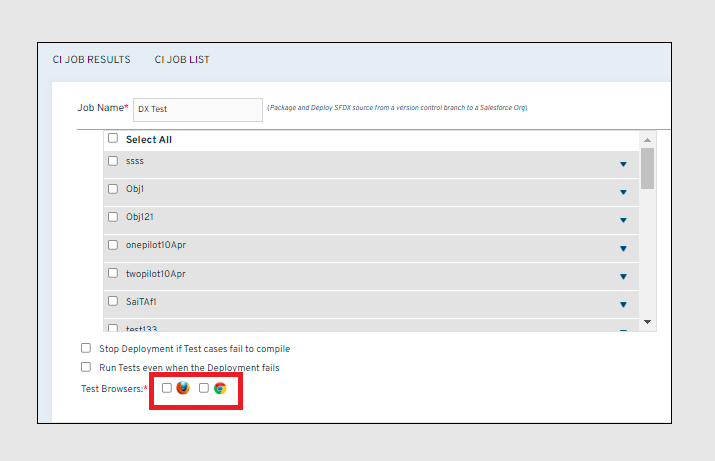Enable Run Tests even when Deployment fails

coord(86,367)
